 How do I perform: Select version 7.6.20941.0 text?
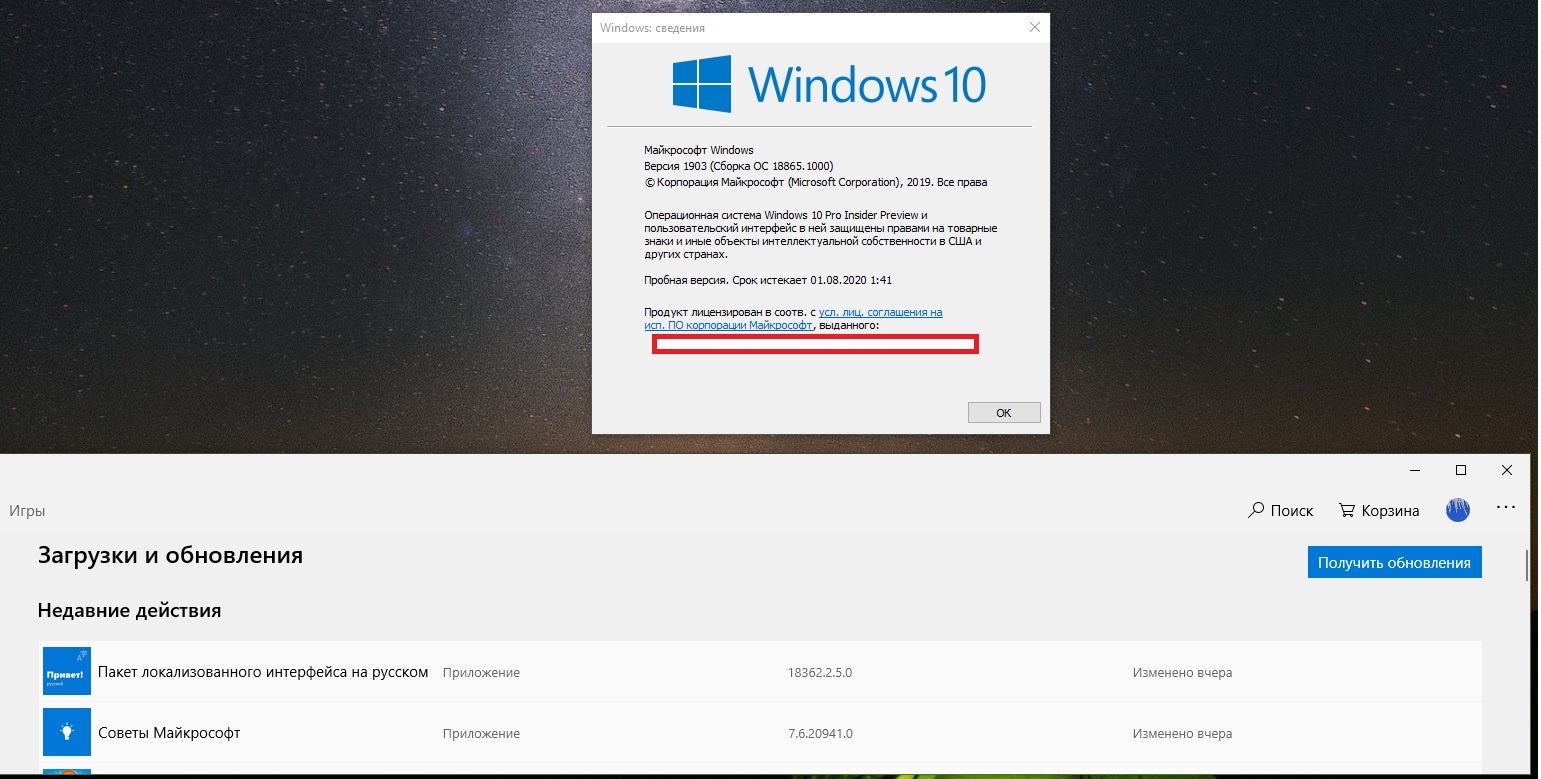(820, 734)
